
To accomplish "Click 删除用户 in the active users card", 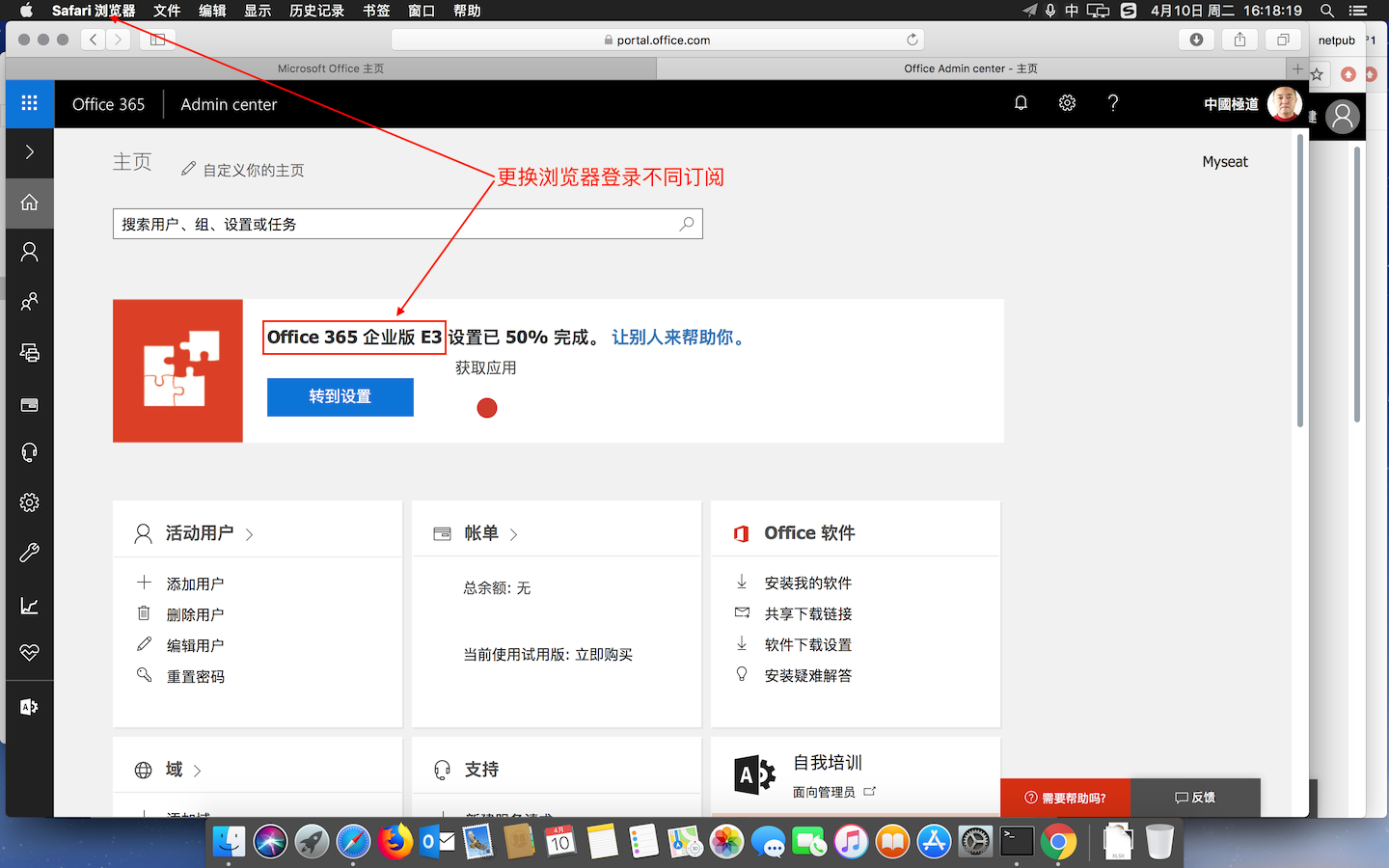I will pos(195,614).
